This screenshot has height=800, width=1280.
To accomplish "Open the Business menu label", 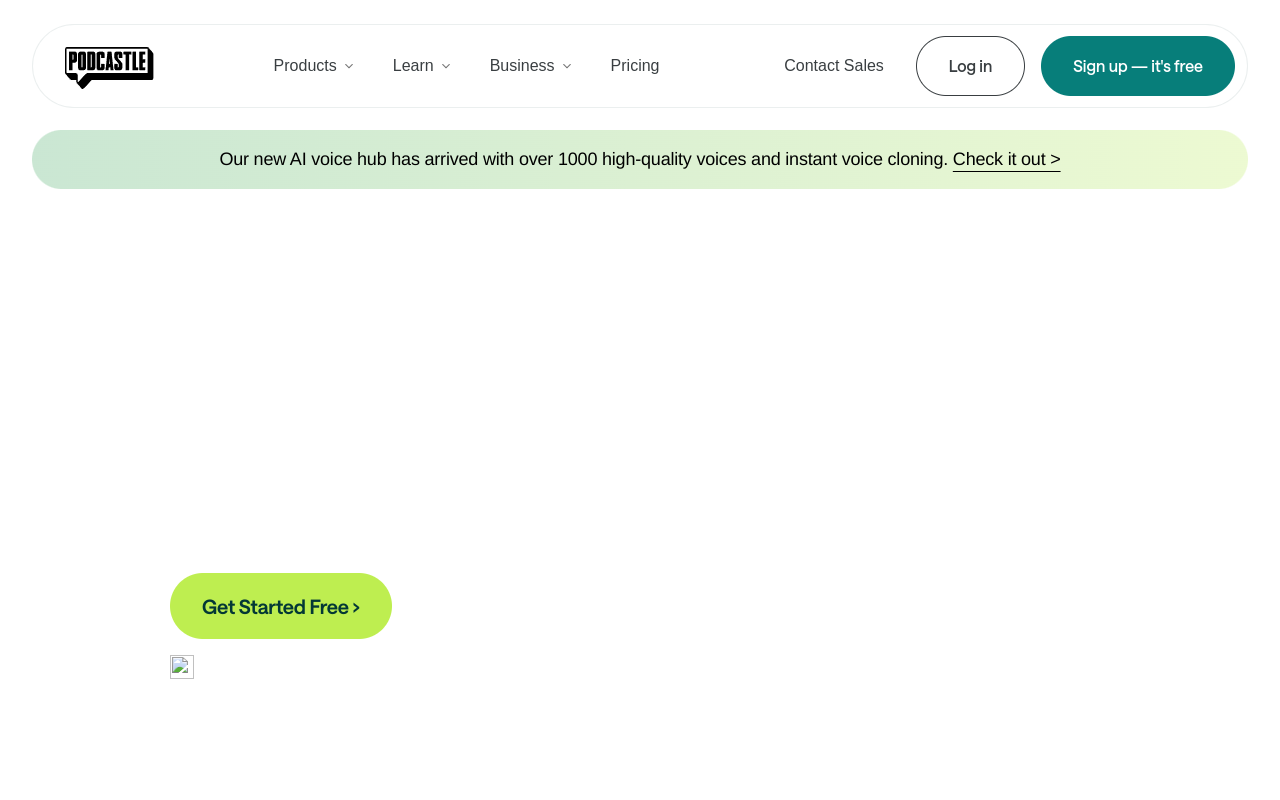I will (x=522, y=66).
